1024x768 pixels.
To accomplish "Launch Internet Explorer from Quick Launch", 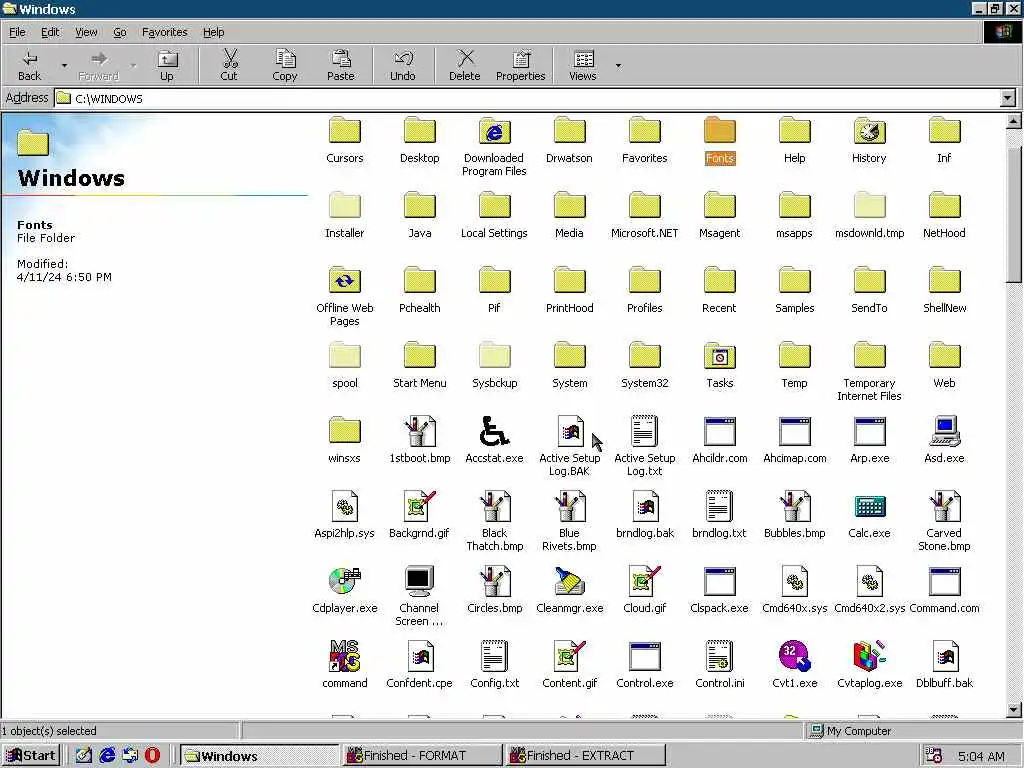I will [107, 756].
